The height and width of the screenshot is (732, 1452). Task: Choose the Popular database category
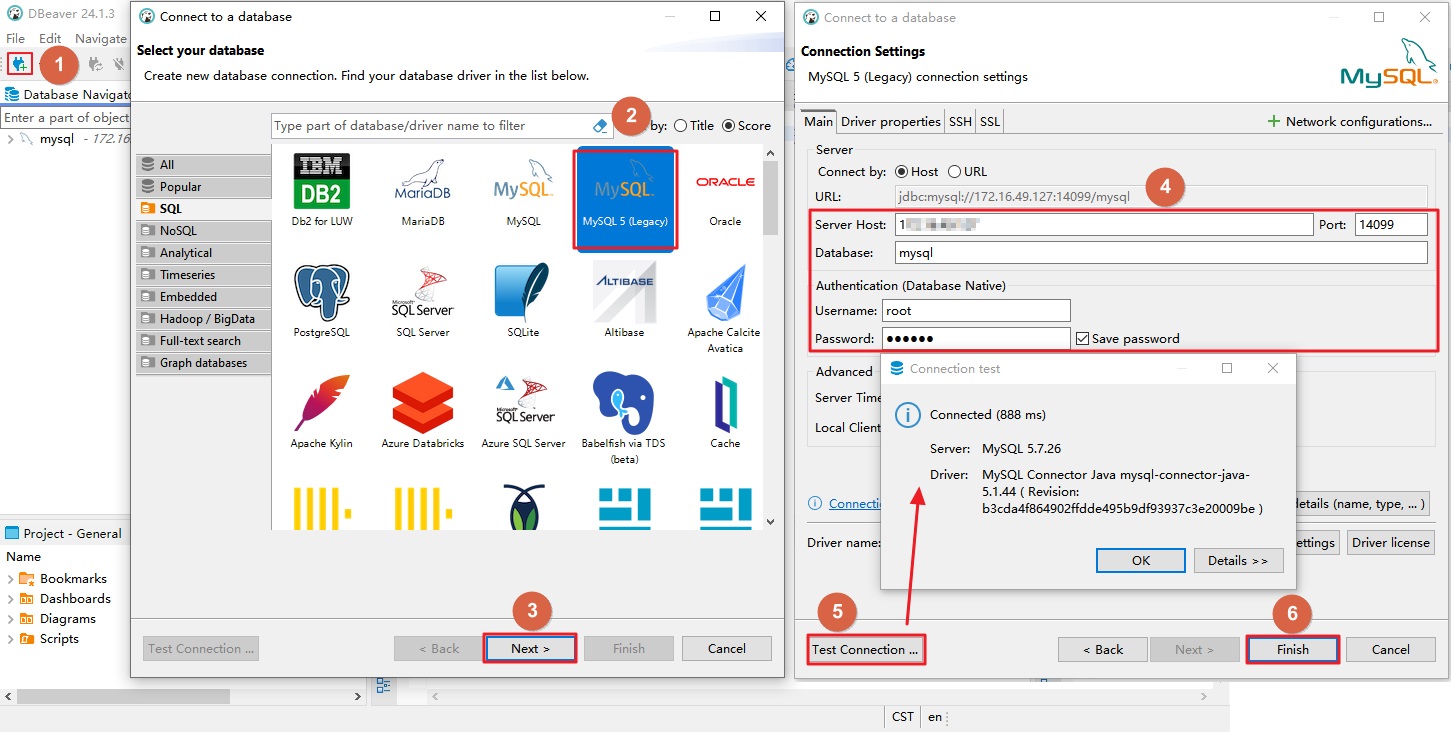click(204, 186)
